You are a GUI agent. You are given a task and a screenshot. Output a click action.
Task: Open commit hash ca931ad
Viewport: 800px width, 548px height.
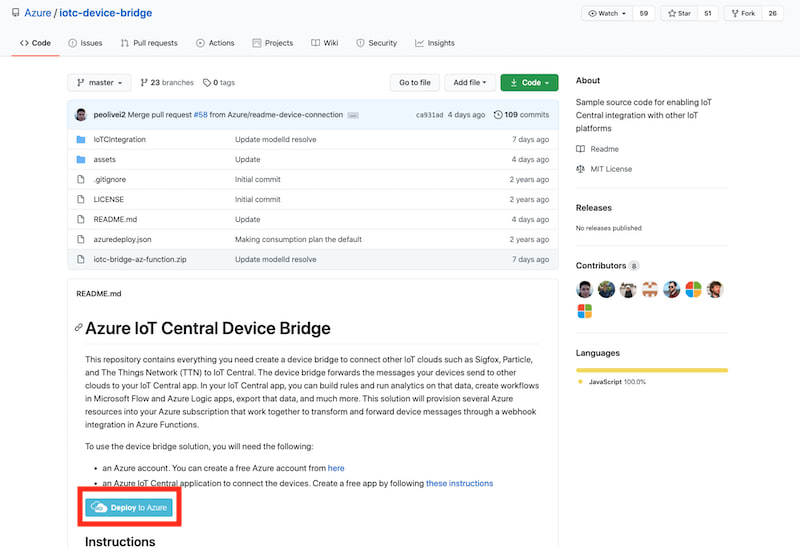pyautogui.click(x=430, y=115)
